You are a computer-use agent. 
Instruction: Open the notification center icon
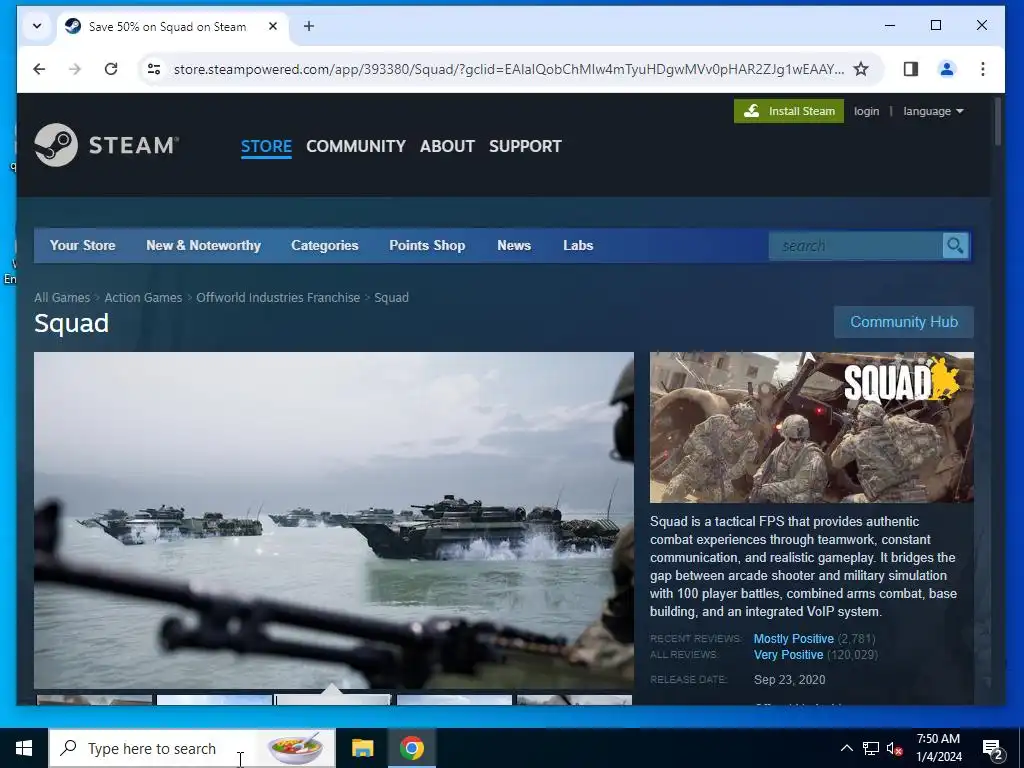[993, 750]
